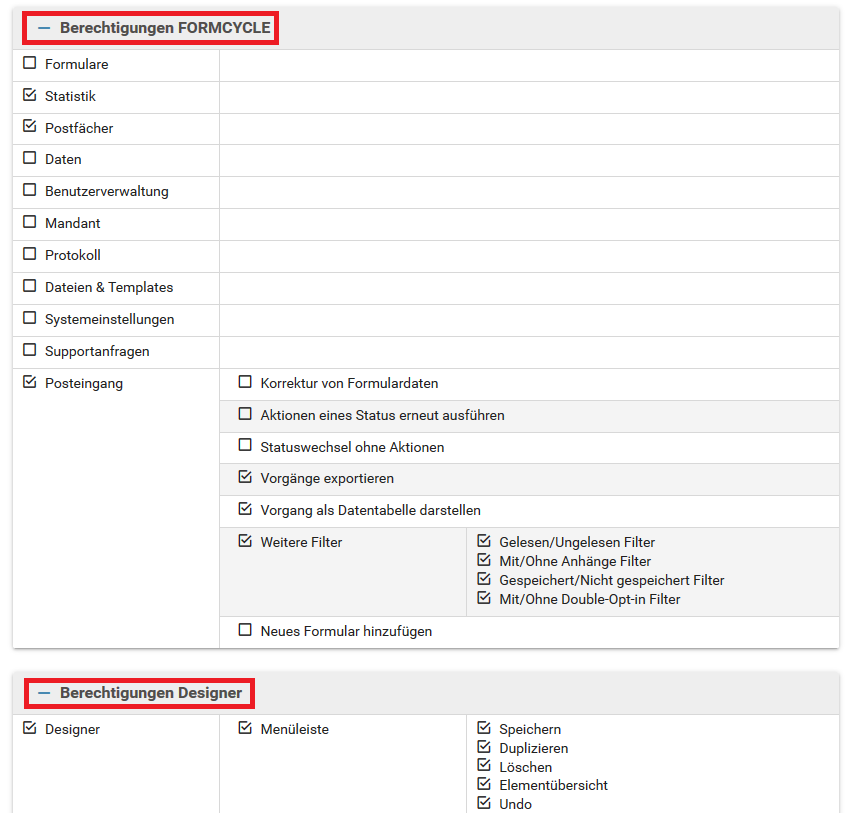Collapse the Berechtigungen Designer section
The width and height of the screenshot is (853, 814).
tap(45, 693)
